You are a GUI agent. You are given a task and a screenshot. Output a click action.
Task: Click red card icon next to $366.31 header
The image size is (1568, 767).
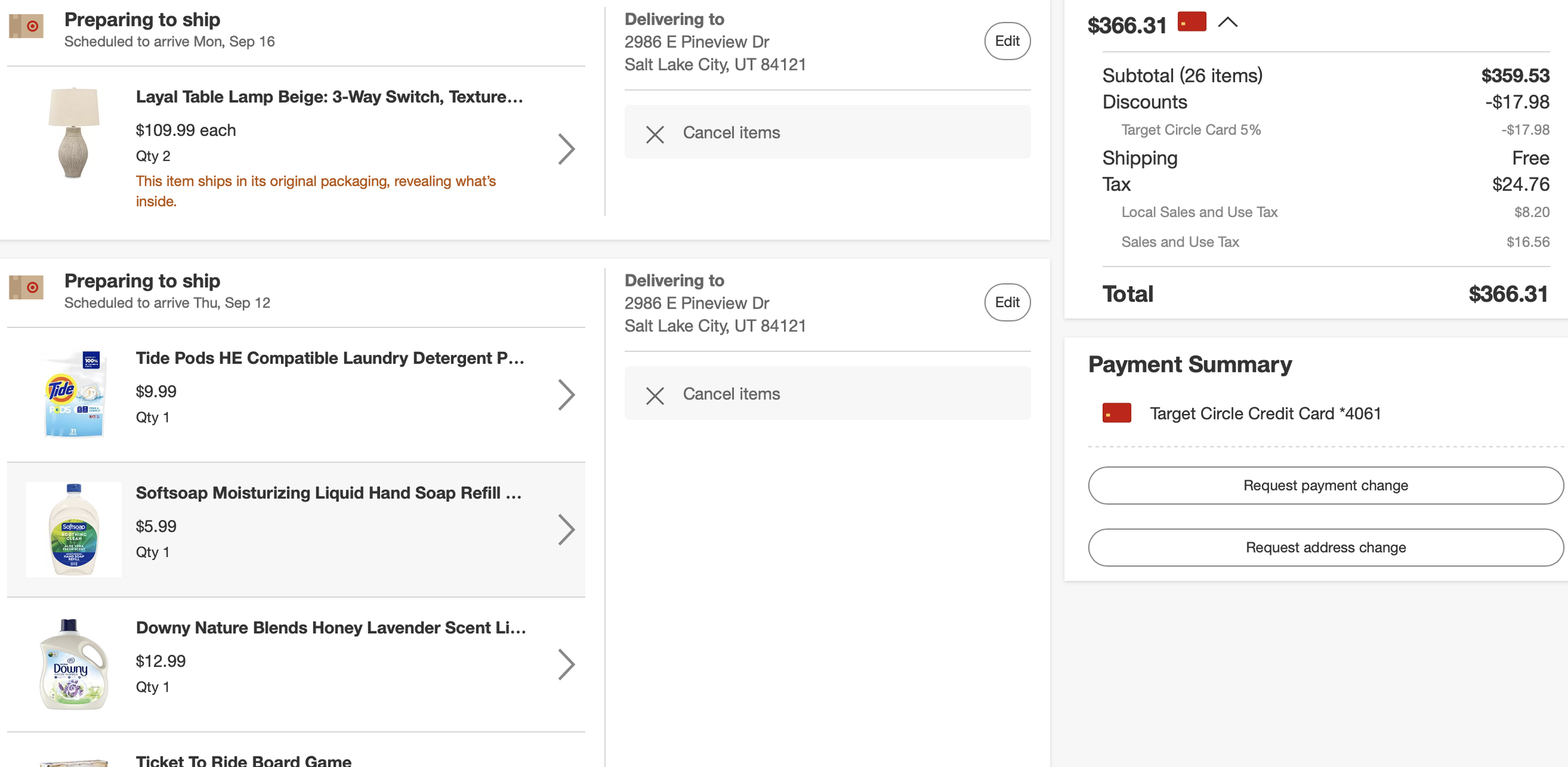[1192, 21]
